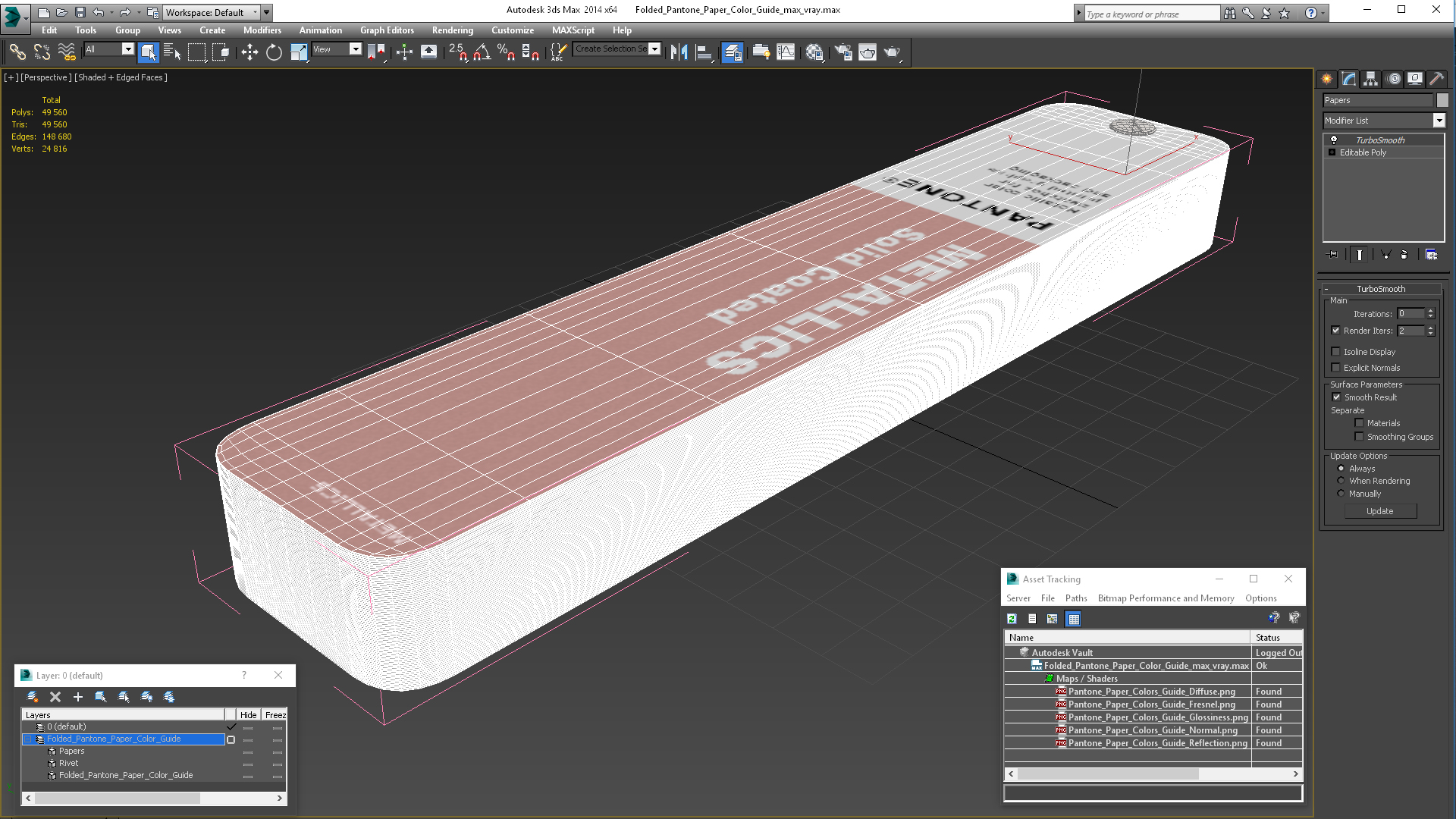Screen dimensions: 1456x819
Task: Open the Paths menu in Asset Tracking
Action: (x=1076, y=598)
